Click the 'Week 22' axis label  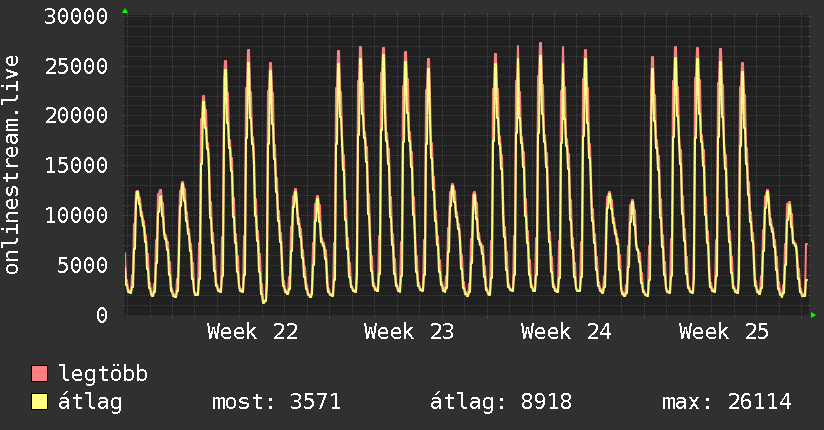(252, 332)
